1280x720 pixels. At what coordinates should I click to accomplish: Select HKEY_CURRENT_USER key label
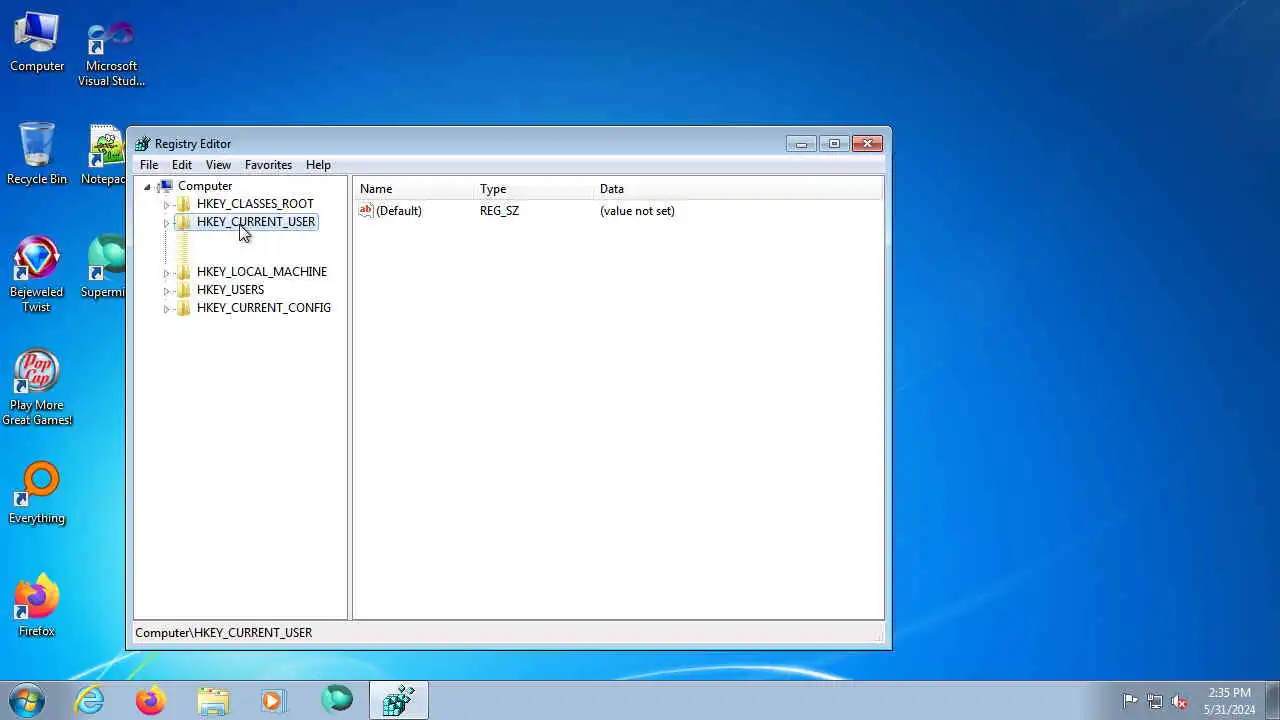[256, 222]
